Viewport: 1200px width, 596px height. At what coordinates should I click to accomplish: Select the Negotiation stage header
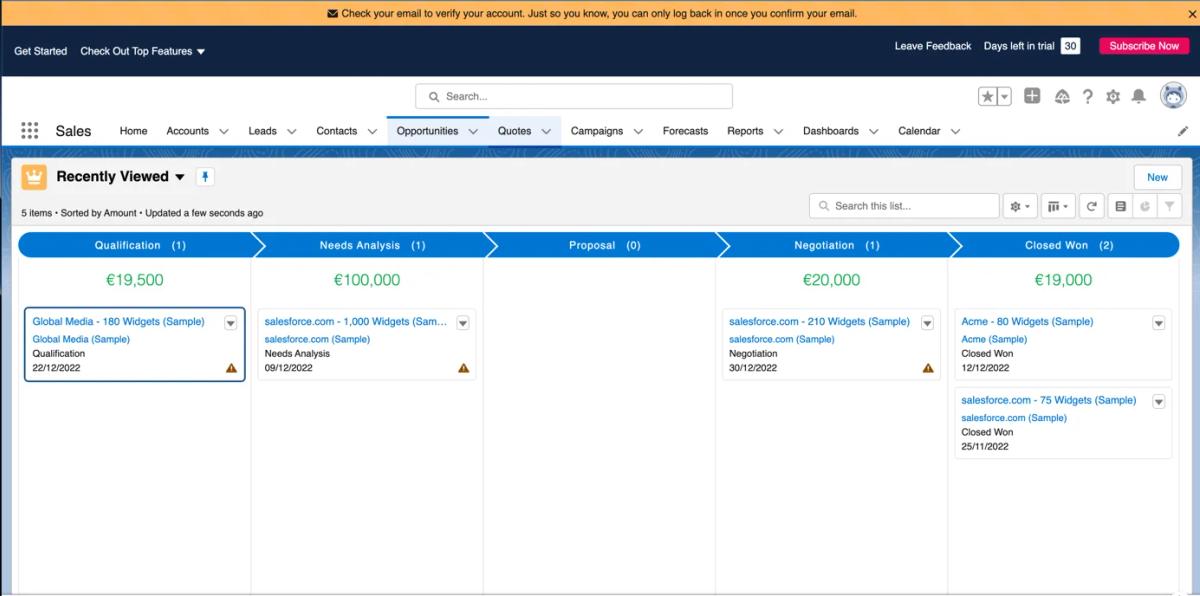[x=836, y=245]
